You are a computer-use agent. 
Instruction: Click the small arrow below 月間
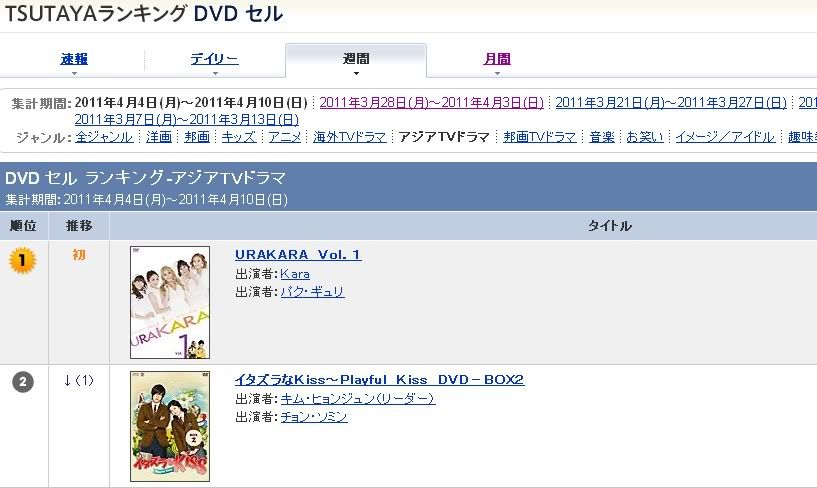[x=497, y=73]
